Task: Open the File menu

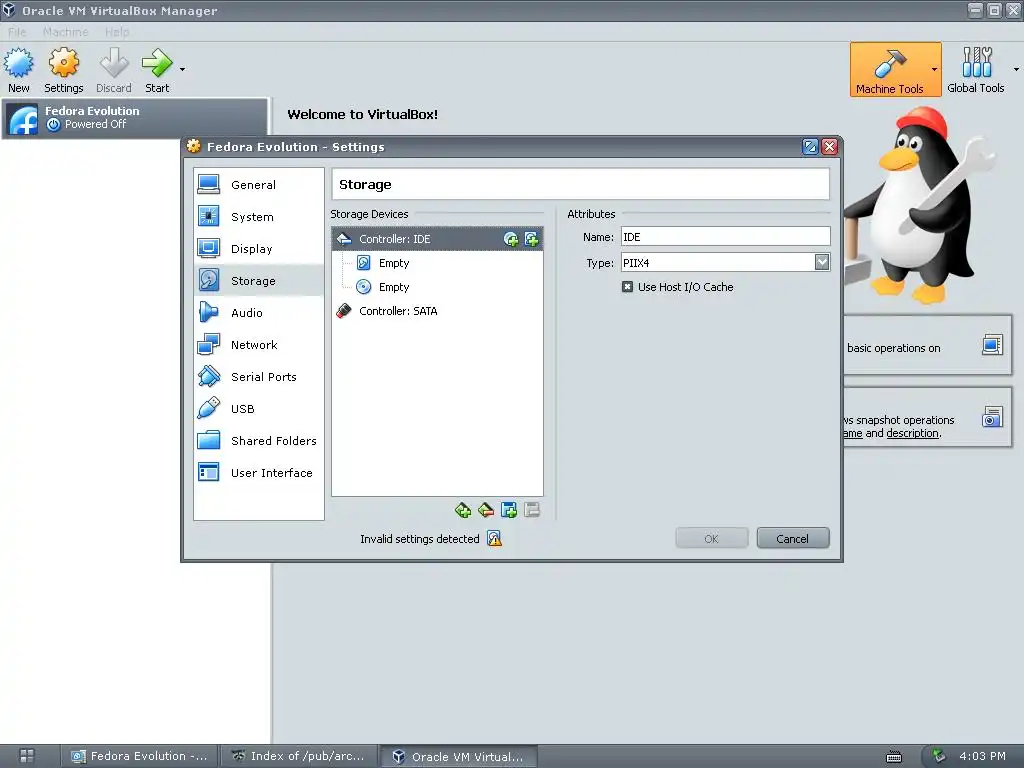Action: point(17,31)
